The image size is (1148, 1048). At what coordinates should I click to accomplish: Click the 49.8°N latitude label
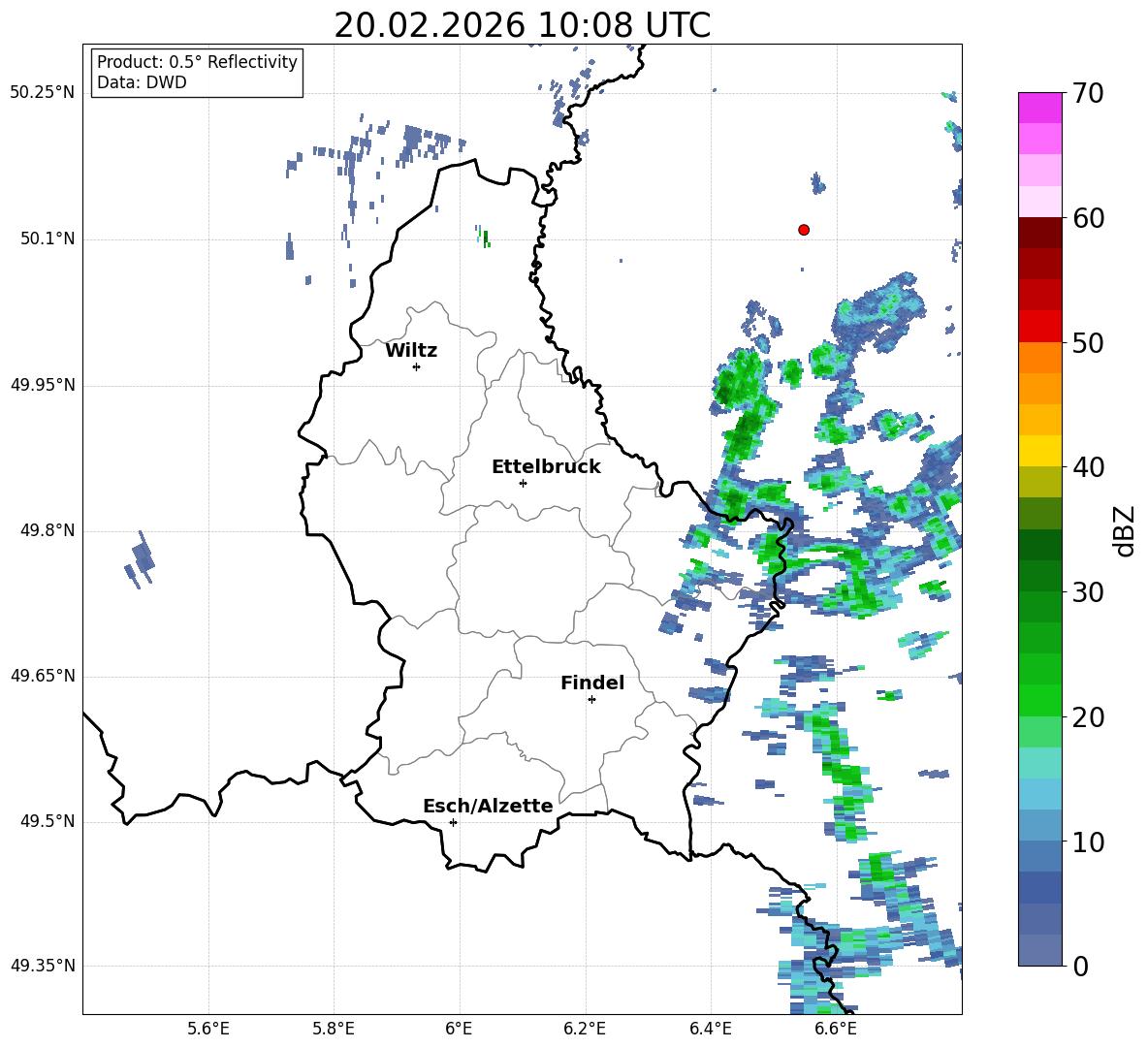coord(48,530)
